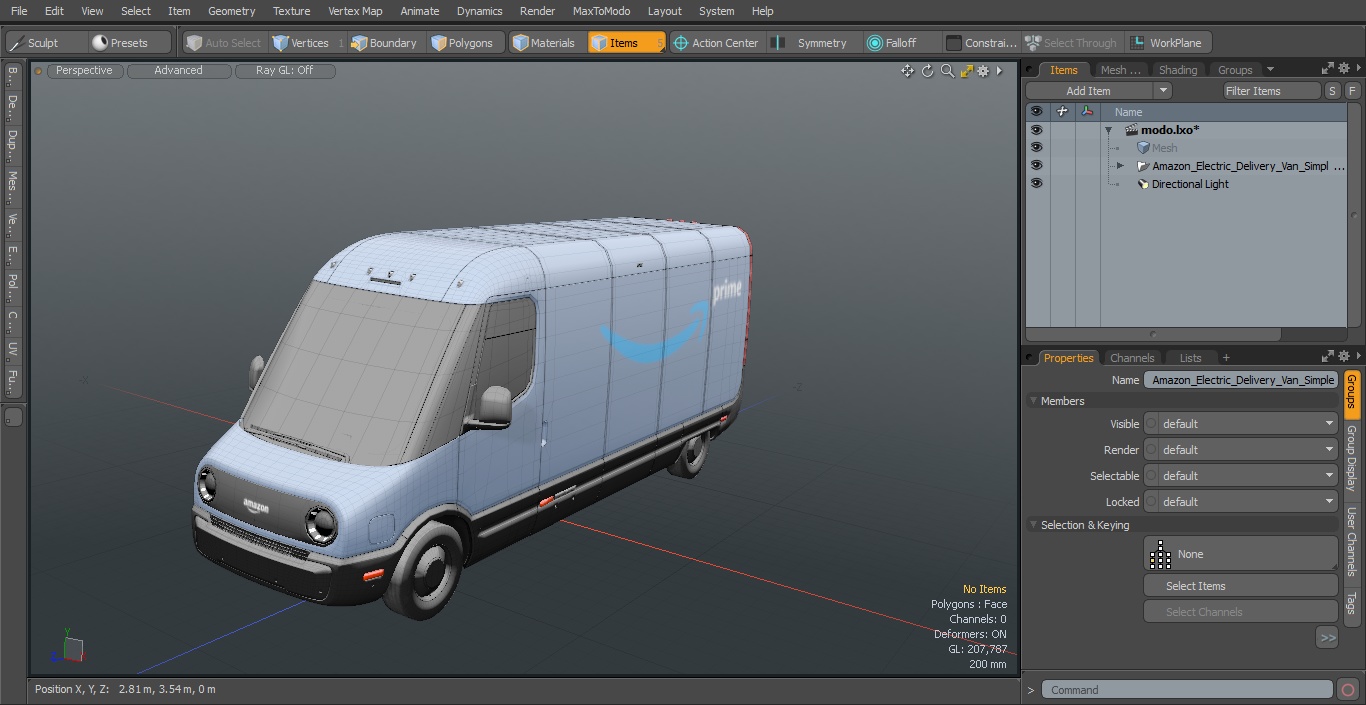Open the Presets browser

[x=130, y=43]
